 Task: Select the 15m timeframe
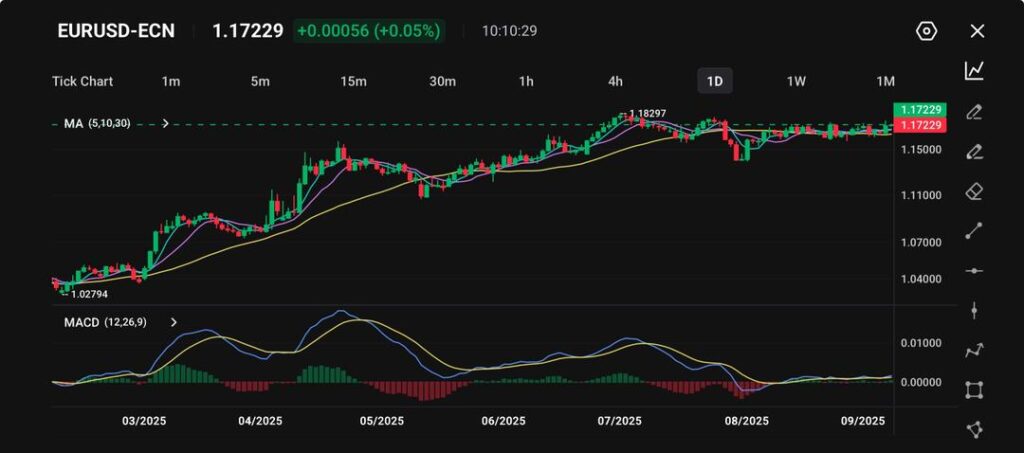pos(352,81)
